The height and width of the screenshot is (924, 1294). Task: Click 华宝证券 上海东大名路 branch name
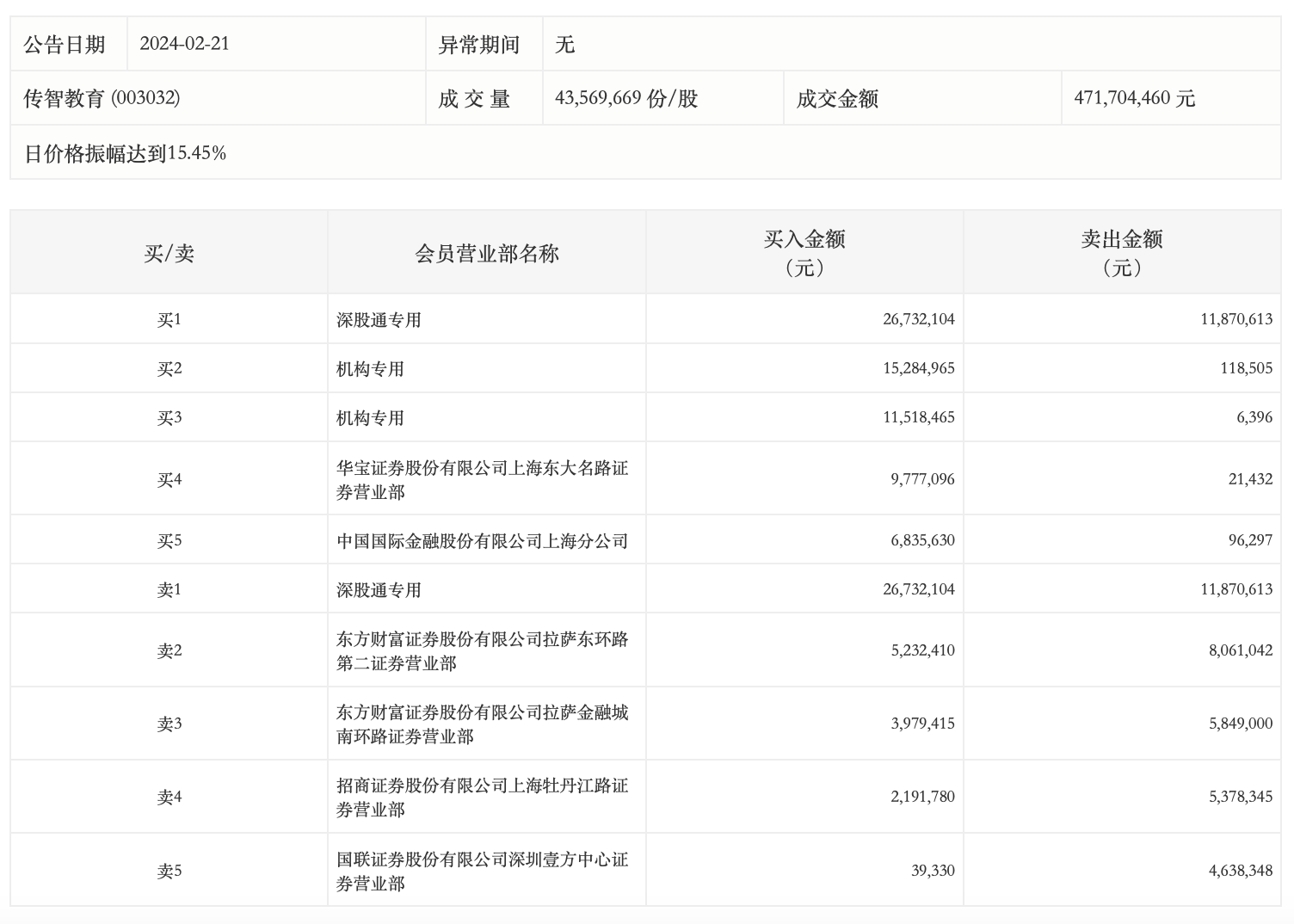click(482, 479)
